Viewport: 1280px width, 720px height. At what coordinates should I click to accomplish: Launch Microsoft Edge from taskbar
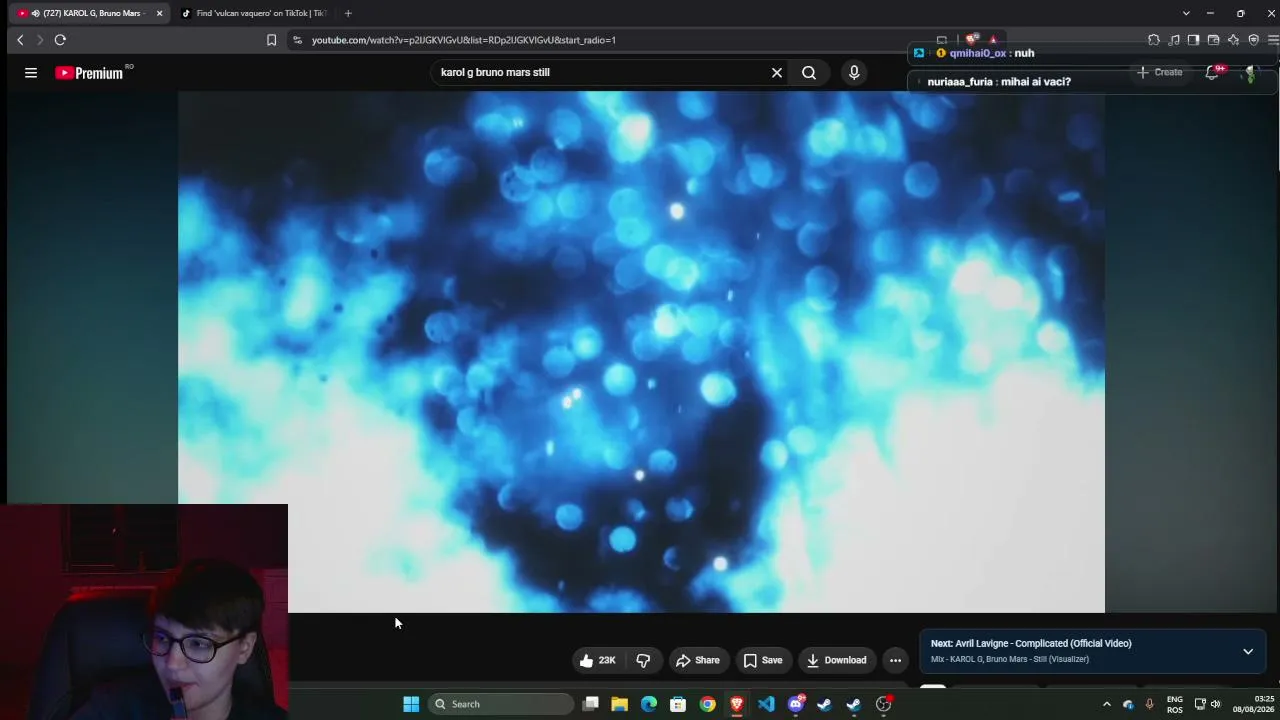tap(649, 704)
